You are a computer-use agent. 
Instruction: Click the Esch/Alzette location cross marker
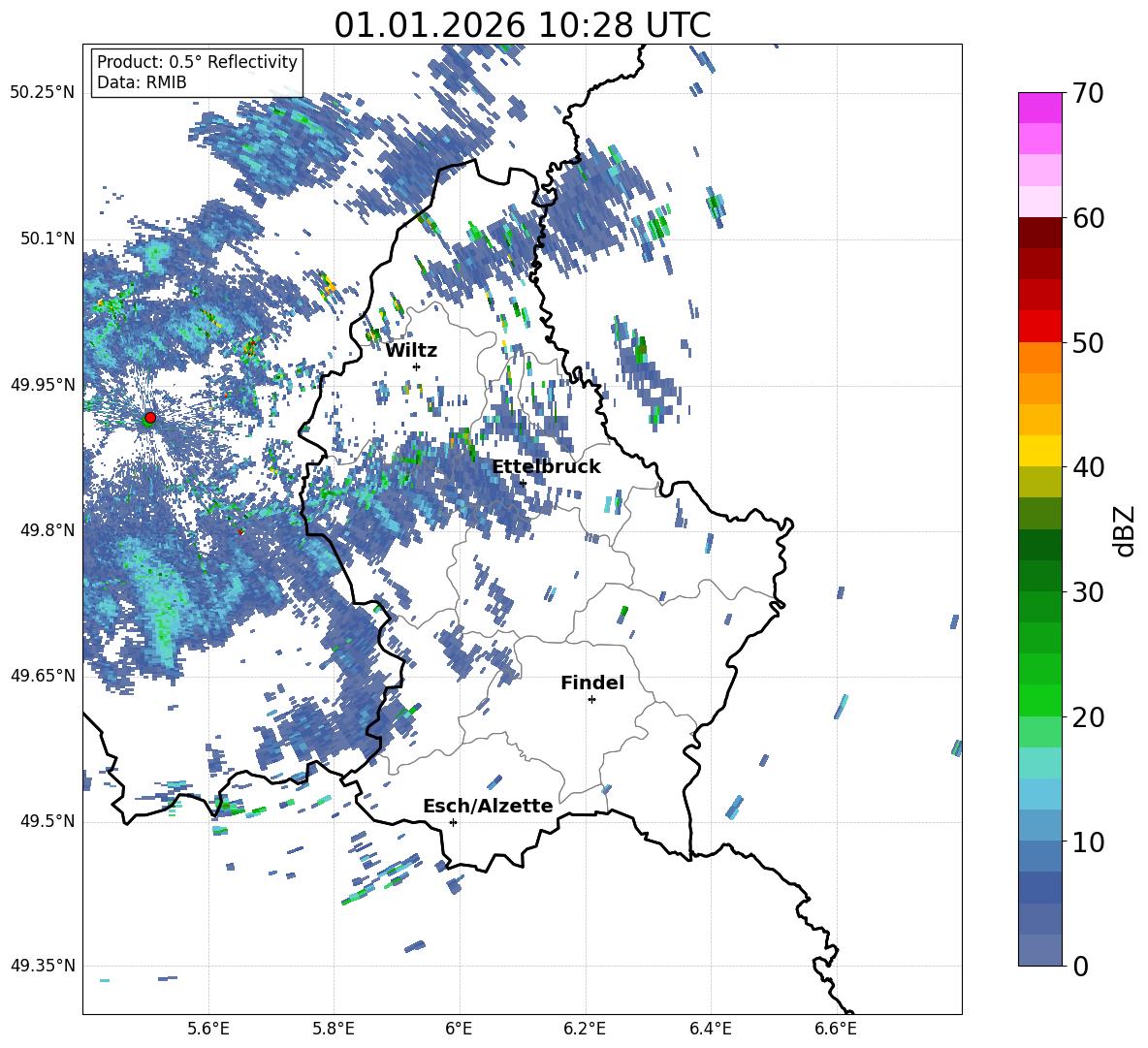tap(453, 822)
